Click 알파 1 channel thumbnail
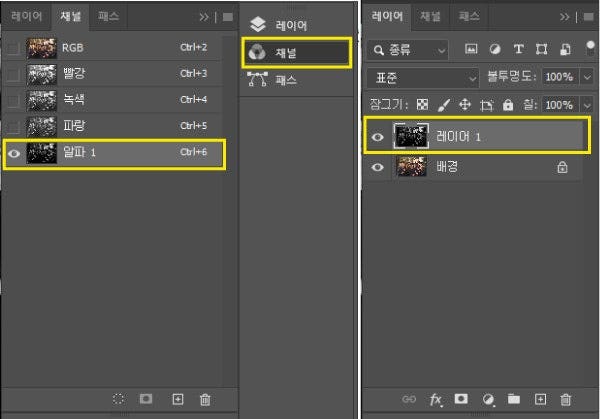 41,153
